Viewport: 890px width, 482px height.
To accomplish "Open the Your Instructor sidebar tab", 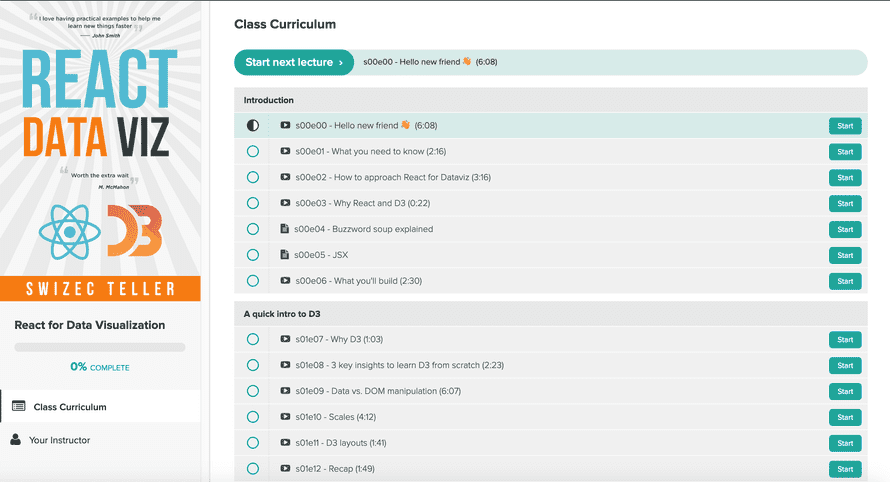I will (59, 440).
